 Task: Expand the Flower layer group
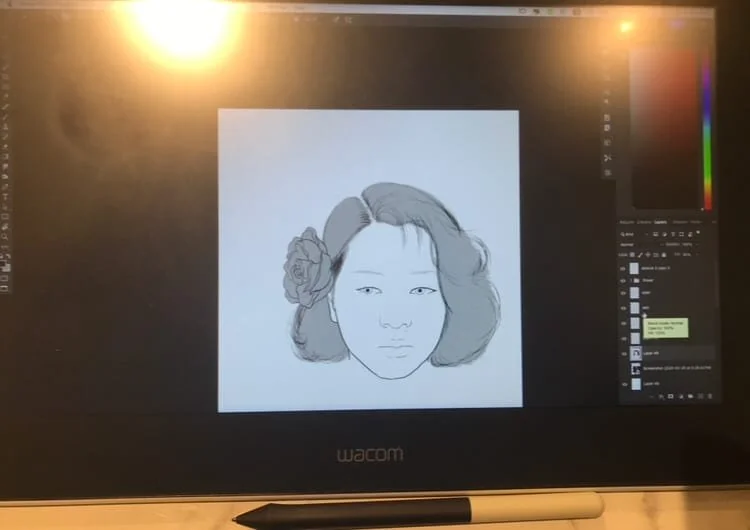tap(631, 280)
